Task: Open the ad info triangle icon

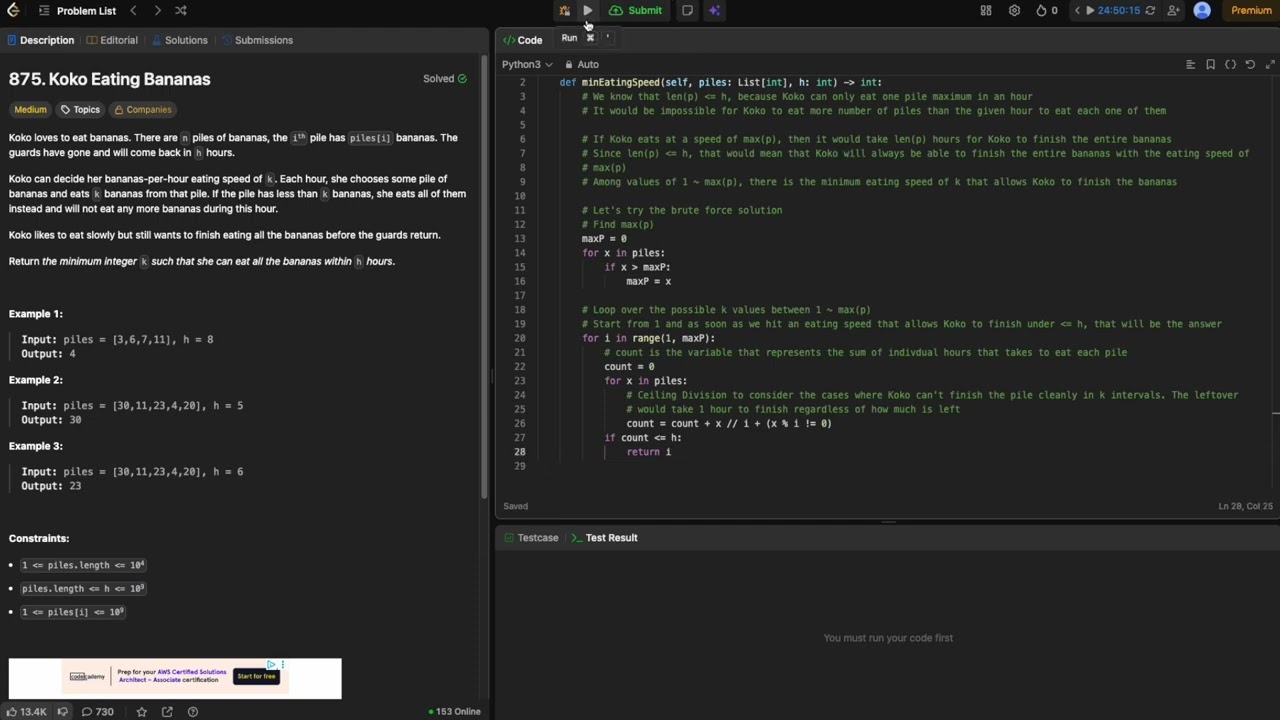Action: (271, 664)
